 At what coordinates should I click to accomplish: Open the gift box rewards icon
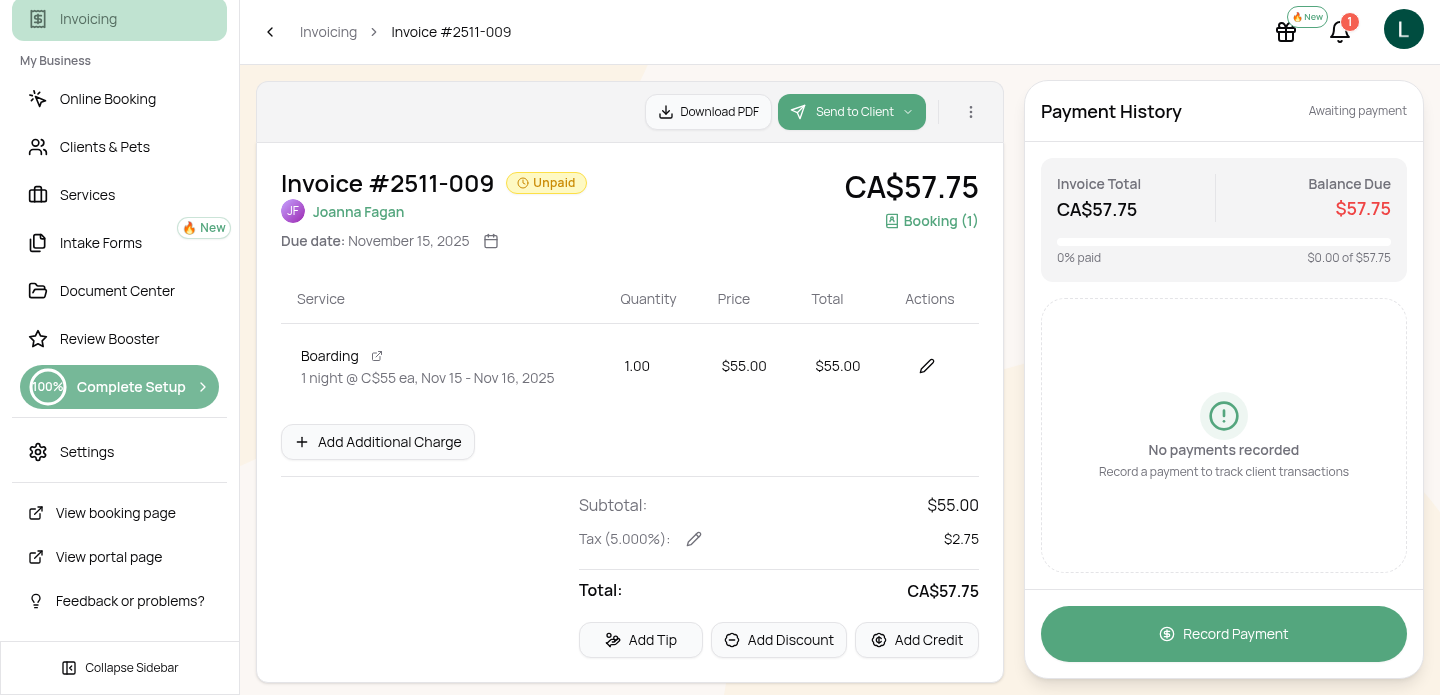pyautogui.click(x=1286, y=32)
